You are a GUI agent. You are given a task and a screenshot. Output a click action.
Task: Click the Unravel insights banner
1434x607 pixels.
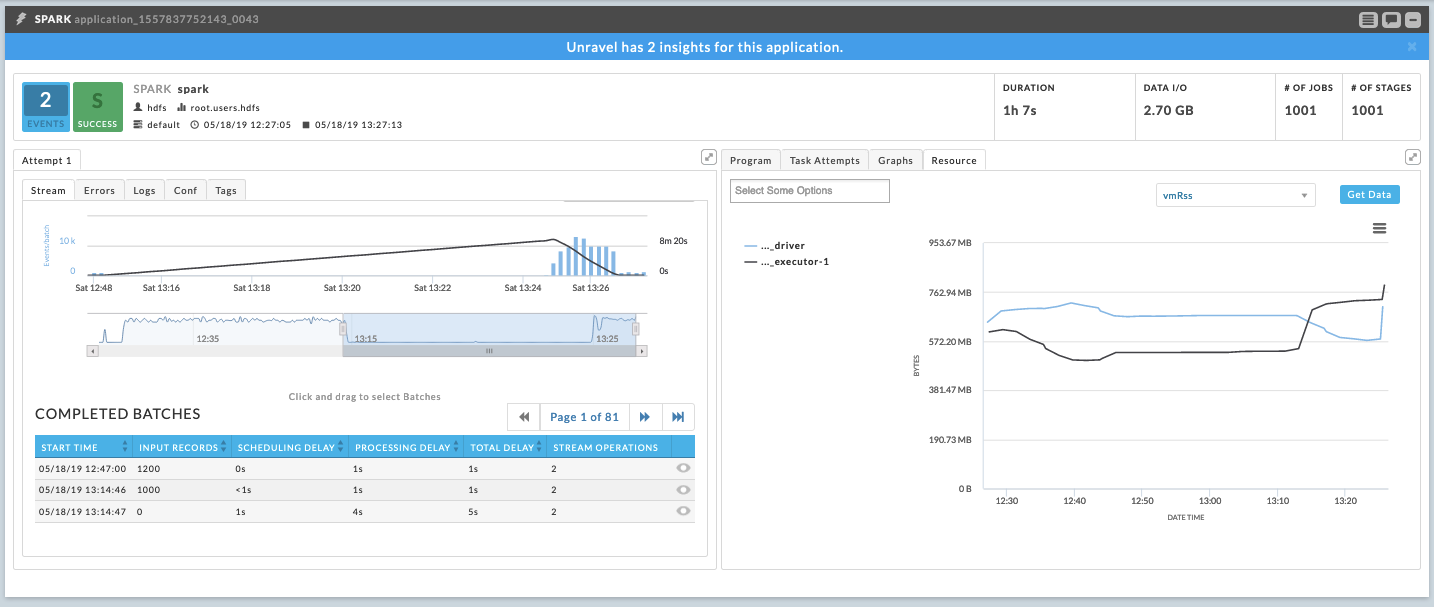pyautogui.click(x=704, y=47)
